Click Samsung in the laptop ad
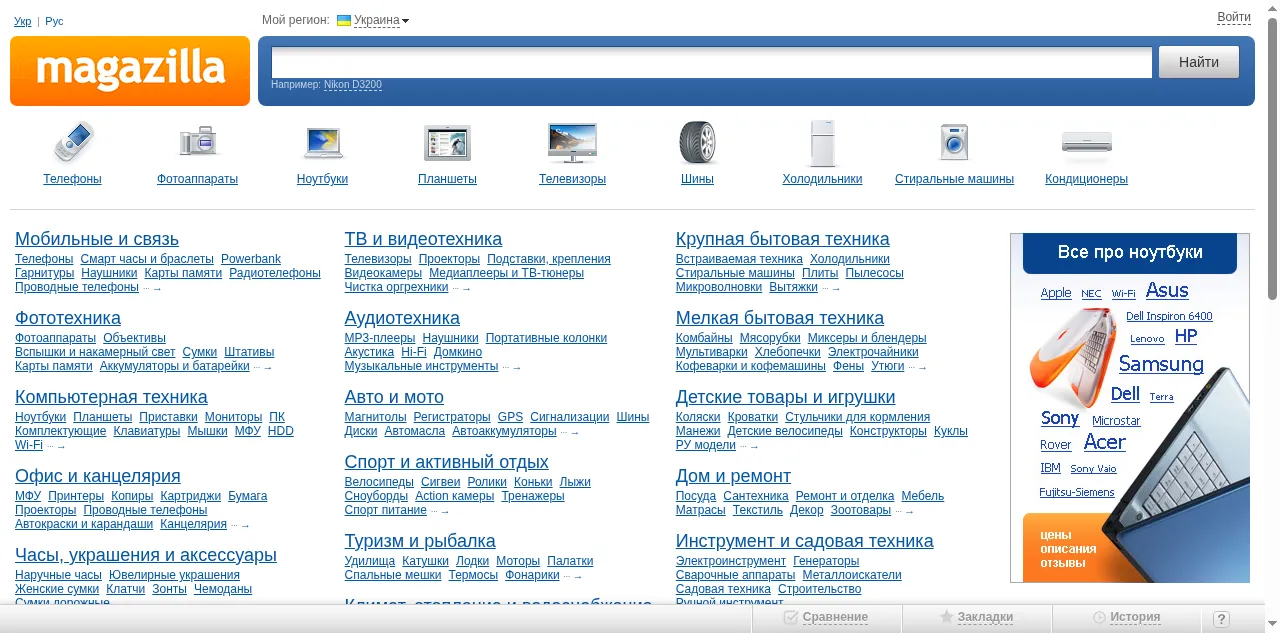 coord(1161,364)
